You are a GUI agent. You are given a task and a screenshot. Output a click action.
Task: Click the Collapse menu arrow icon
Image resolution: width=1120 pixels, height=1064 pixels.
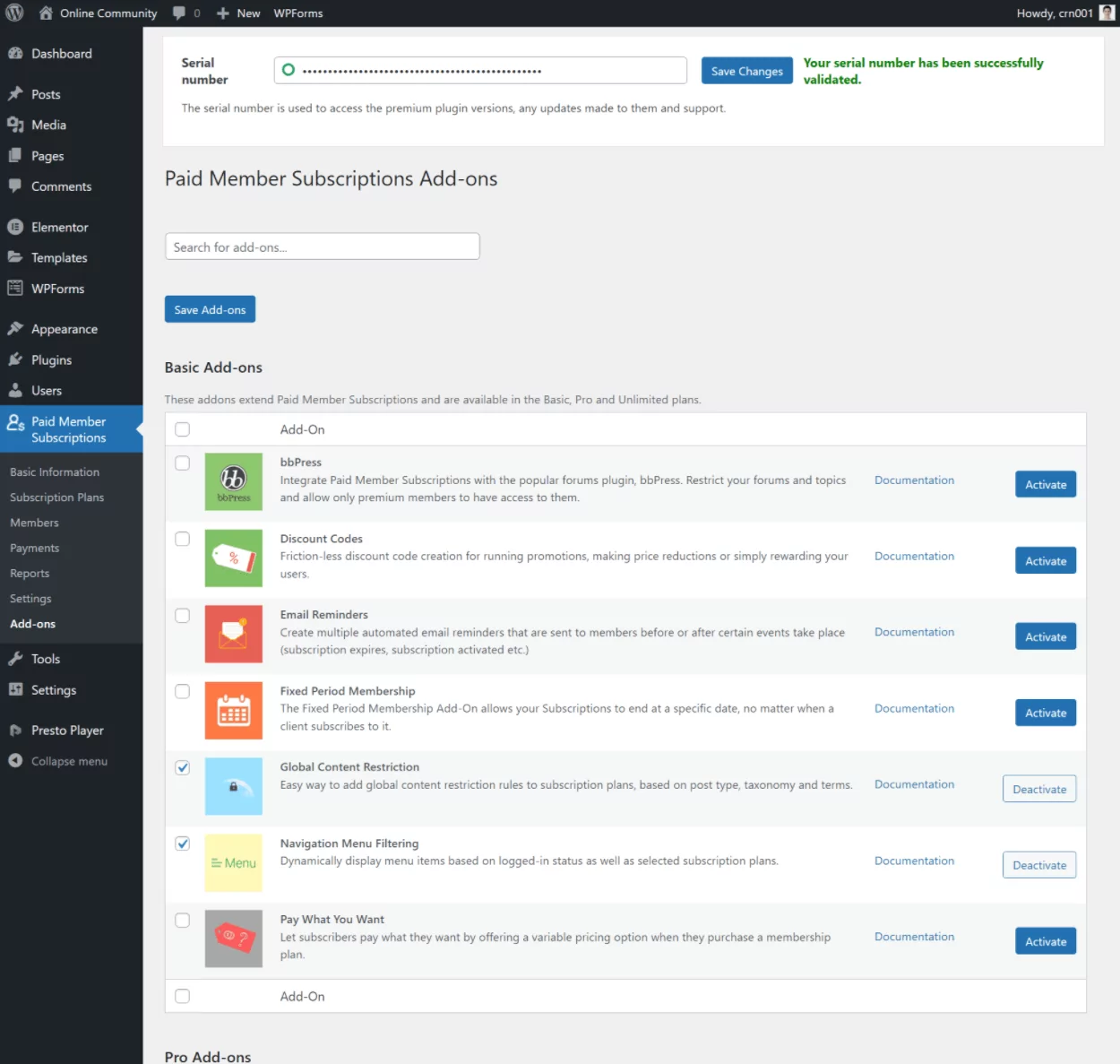[x=15, y=760]
